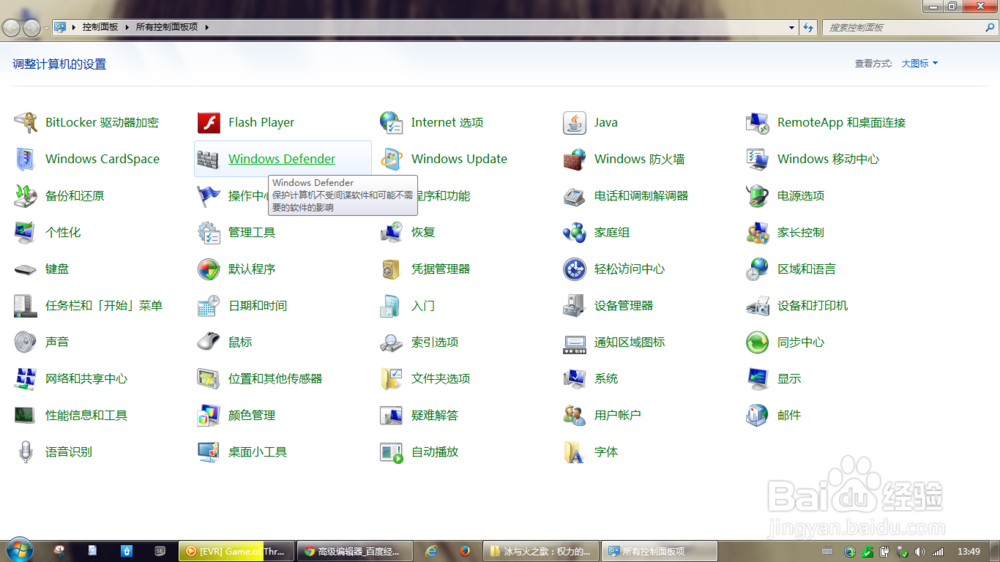Screen dimensions: 1000x562
Task: Open Internet Explorer from the taskbar
Action: (431, 551)
